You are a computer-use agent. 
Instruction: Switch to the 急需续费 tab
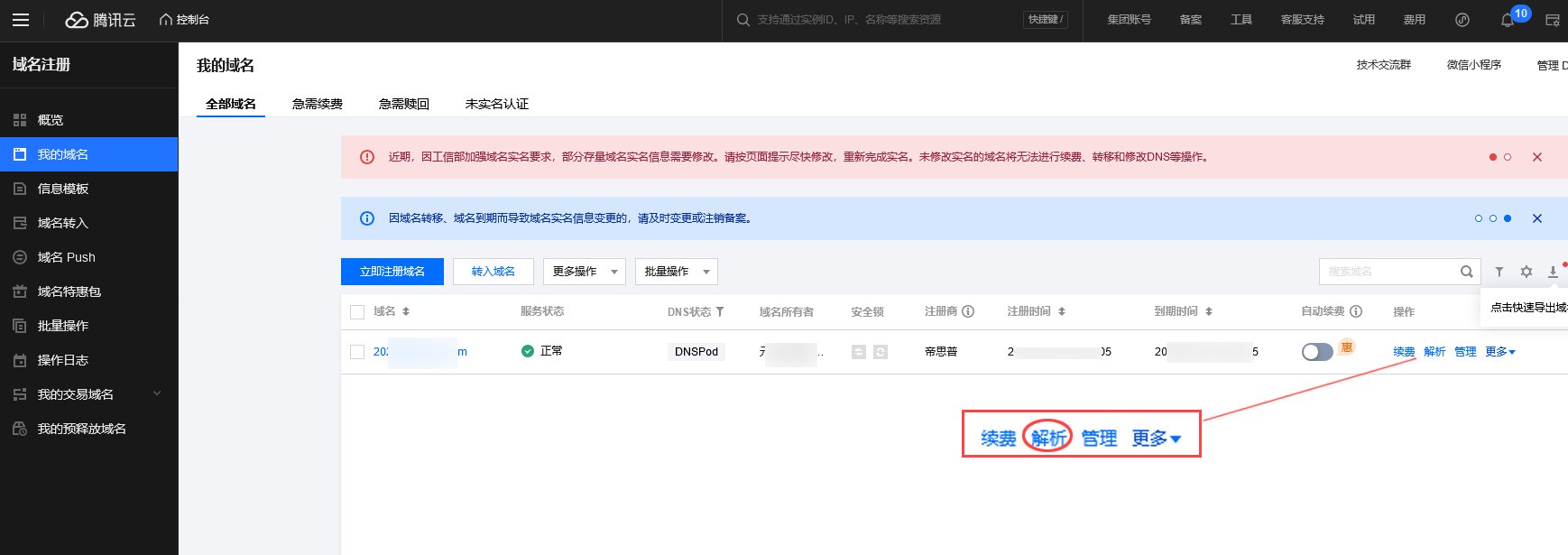pos(318,104)
